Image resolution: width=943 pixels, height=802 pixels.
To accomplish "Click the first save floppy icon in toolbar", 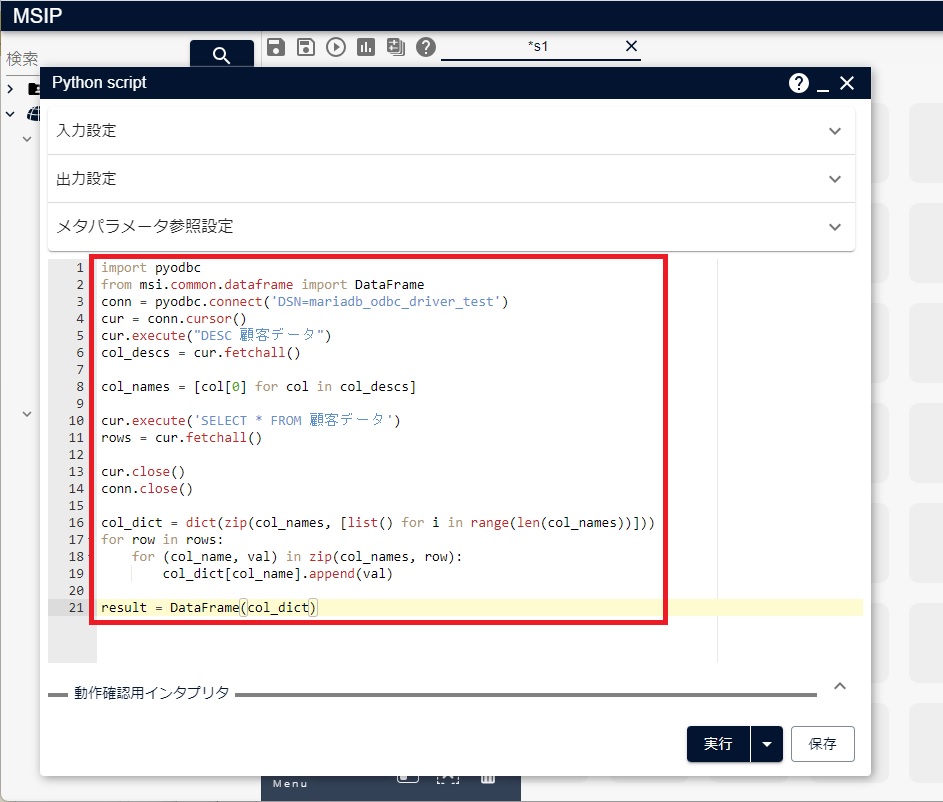I will (275, 47).
